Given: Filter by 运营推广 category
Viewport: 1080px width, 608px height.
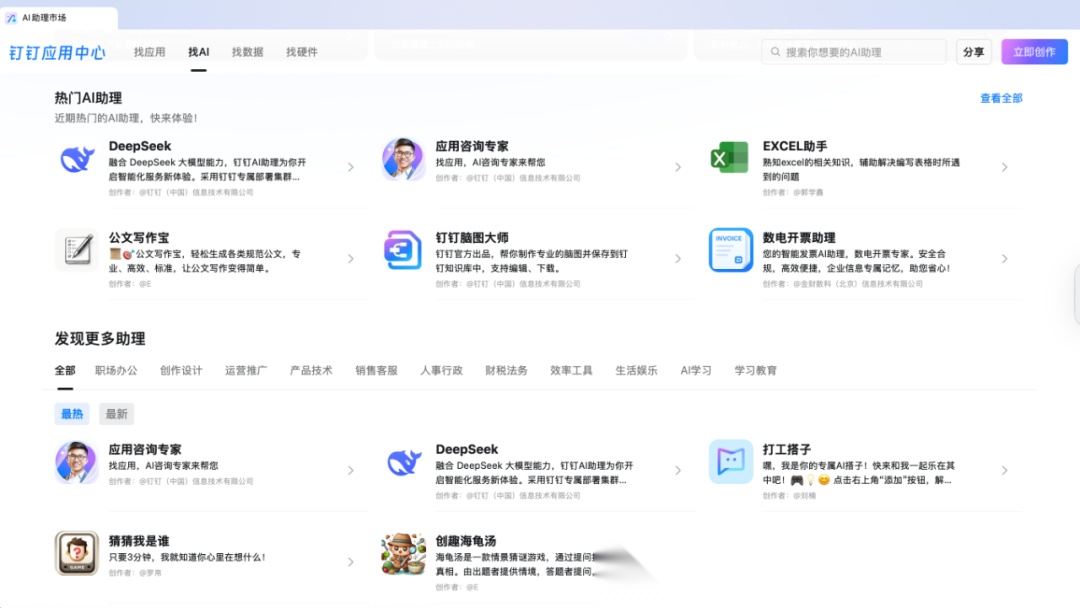Looking at the screenshot, I should tap(246, 370).
